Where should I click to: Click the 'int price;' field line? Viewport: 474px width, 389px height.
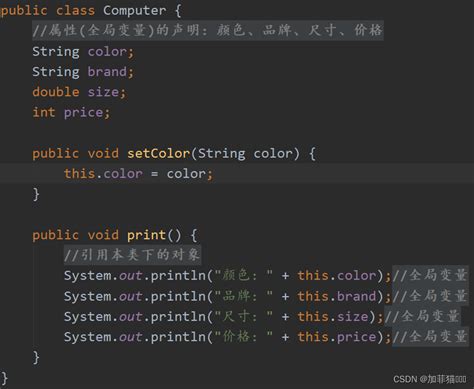point(71,113)
